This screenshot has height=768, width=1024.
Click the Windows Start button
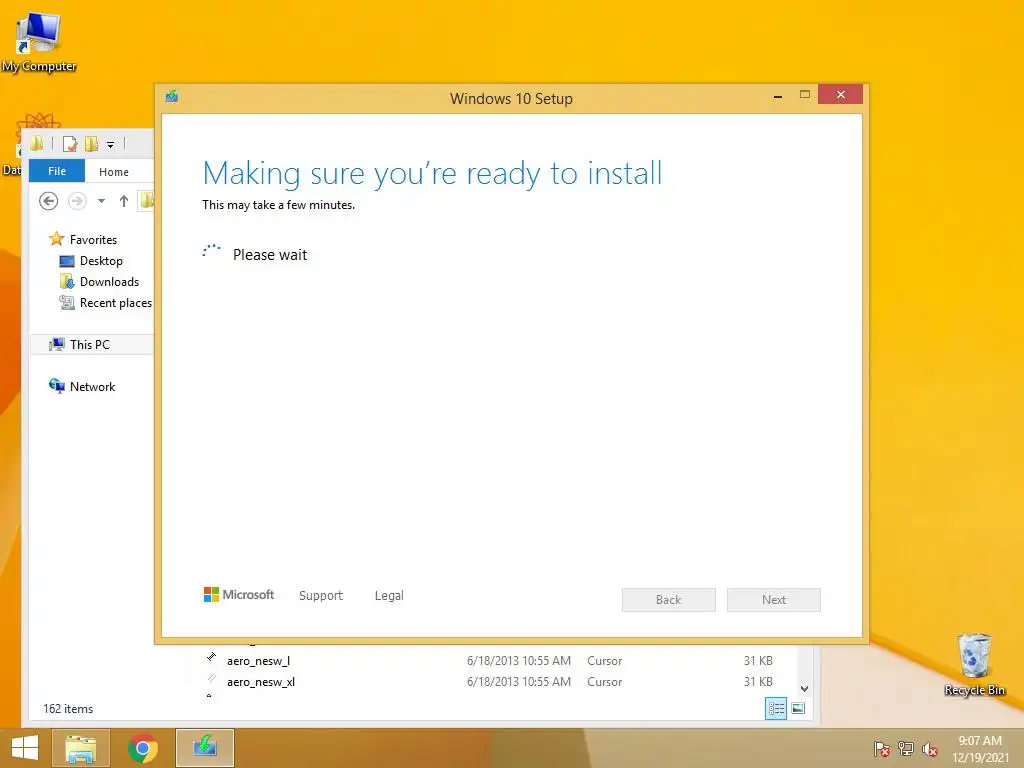(25, 748)
